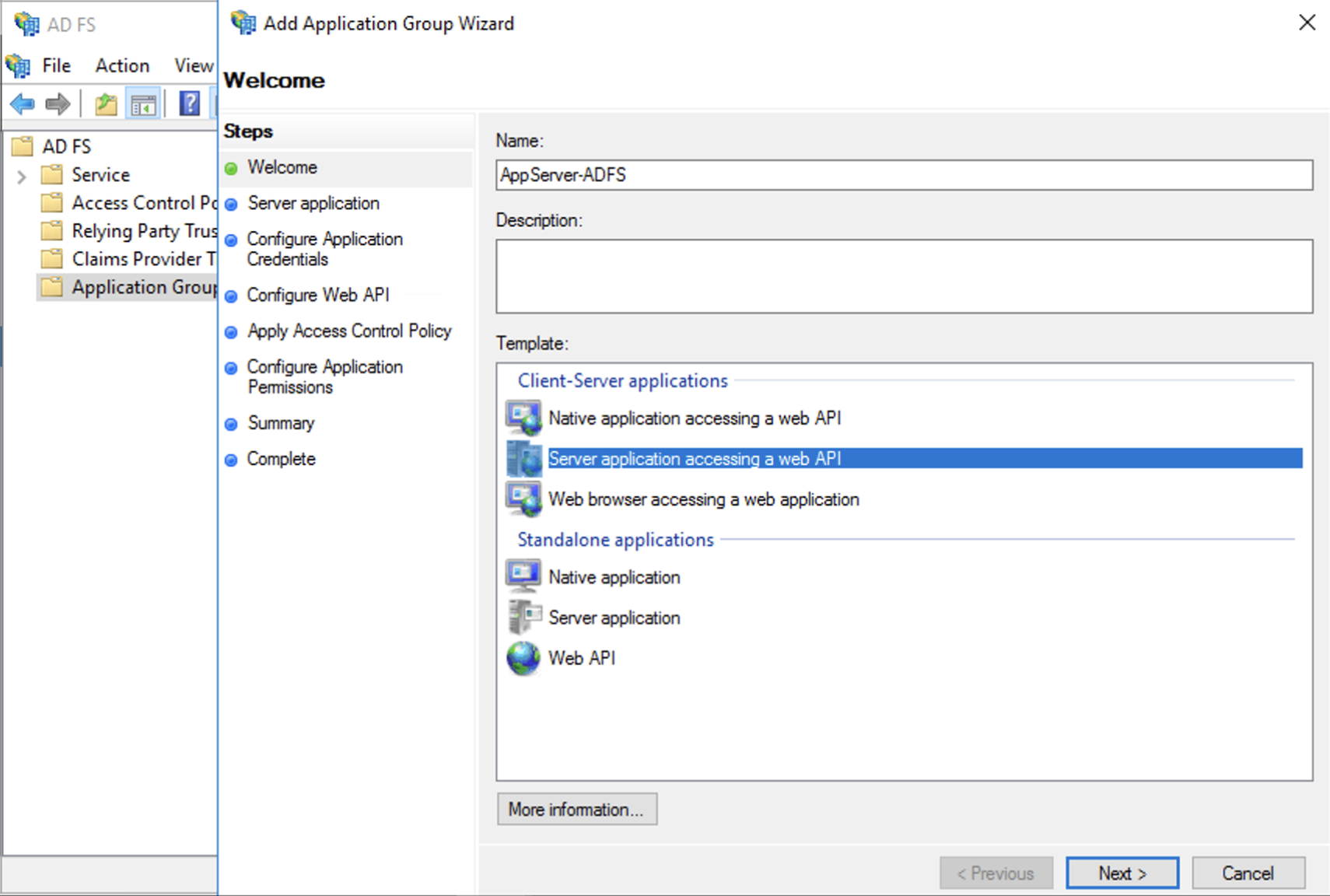Select Claims Provider Trusts tree item
The width and height of the screenshot is (1330, 896).
144,258
